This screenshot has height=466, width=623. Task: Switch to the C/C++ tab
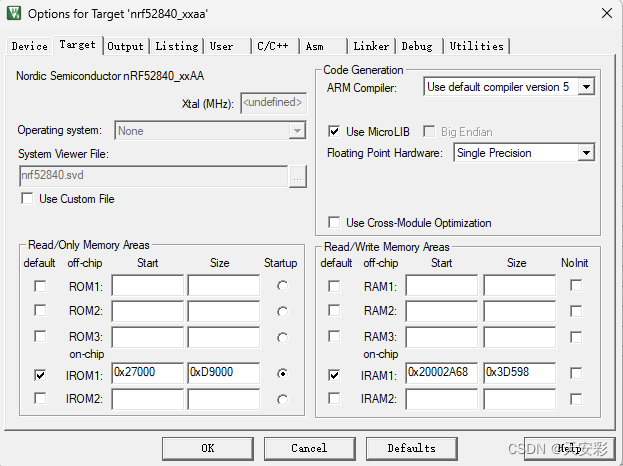(x=275, y=46)
